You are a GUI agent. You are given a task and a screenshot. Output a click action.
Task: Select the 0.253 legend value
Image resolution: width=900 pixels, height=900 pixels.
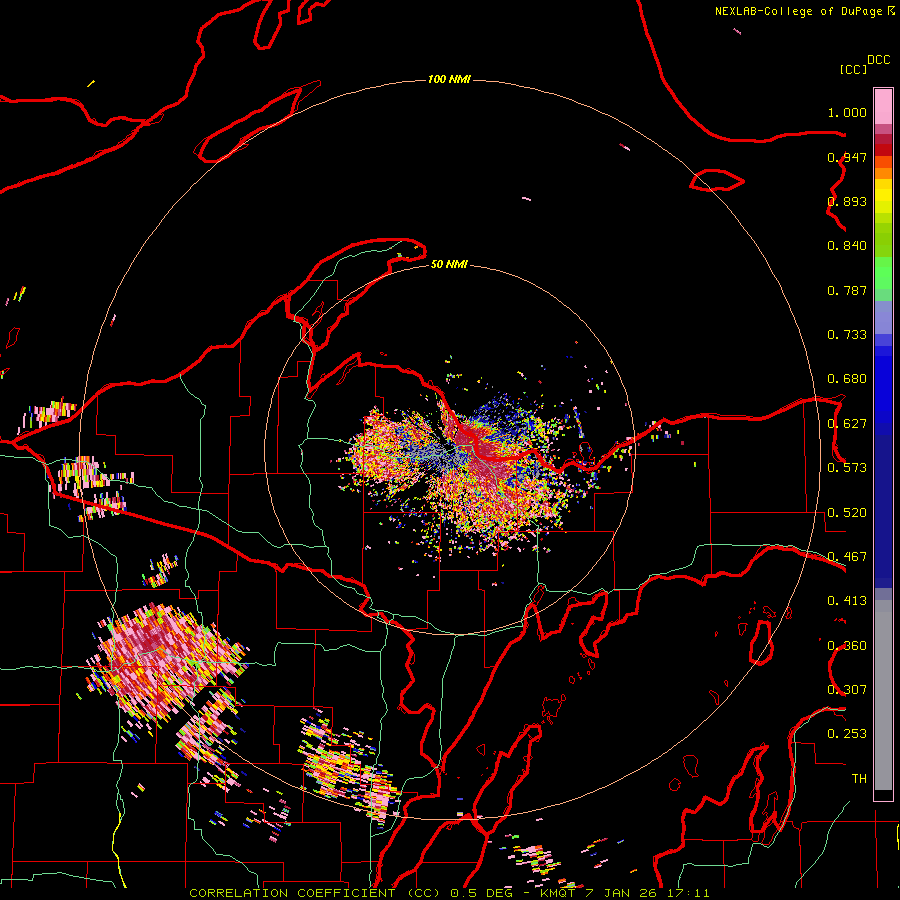pos(847,734)
